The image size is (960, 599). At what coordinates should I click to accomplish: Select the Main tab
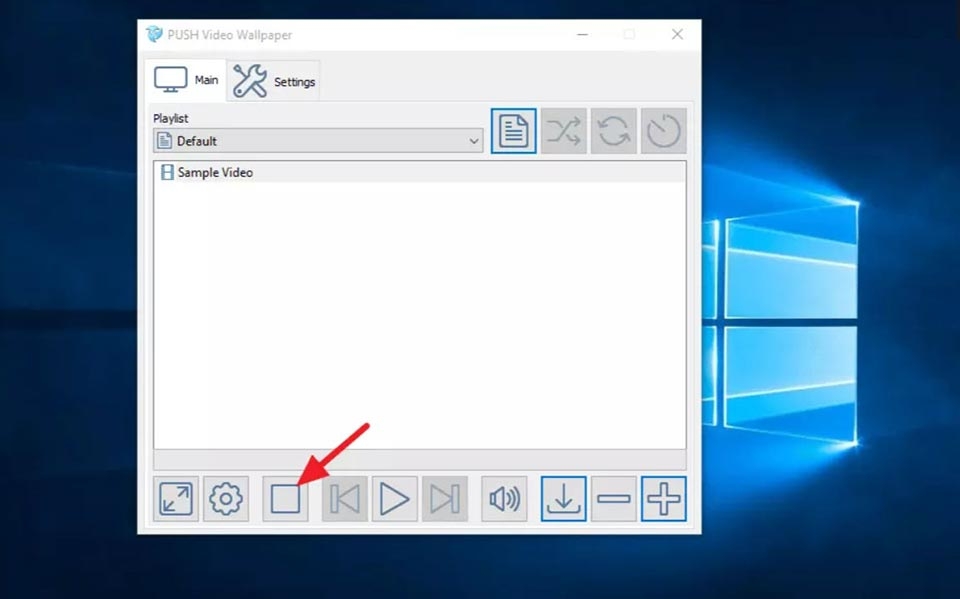(x=185, y=80)
